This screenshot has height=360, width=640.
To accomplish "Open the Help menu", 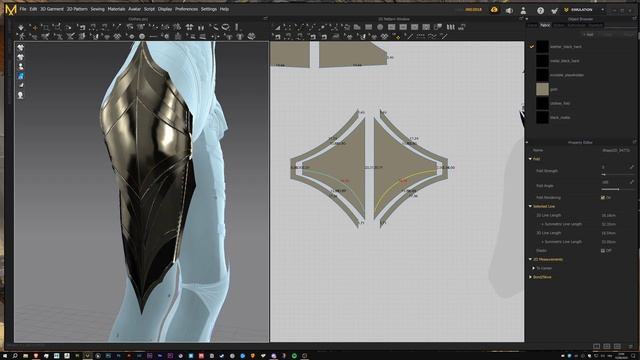I will 224,9.
